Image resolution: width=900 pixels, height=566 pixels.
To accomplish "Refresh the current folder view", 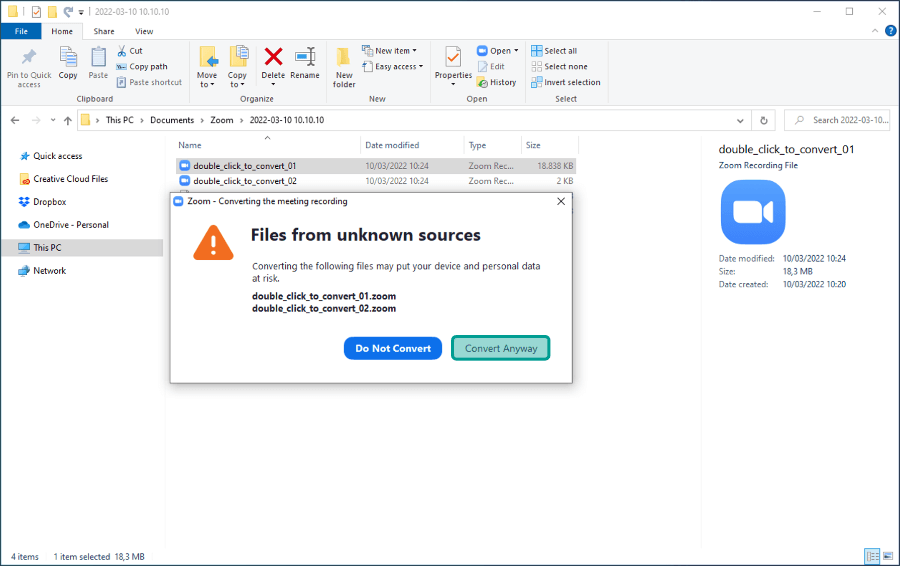I will click(763, 121).
